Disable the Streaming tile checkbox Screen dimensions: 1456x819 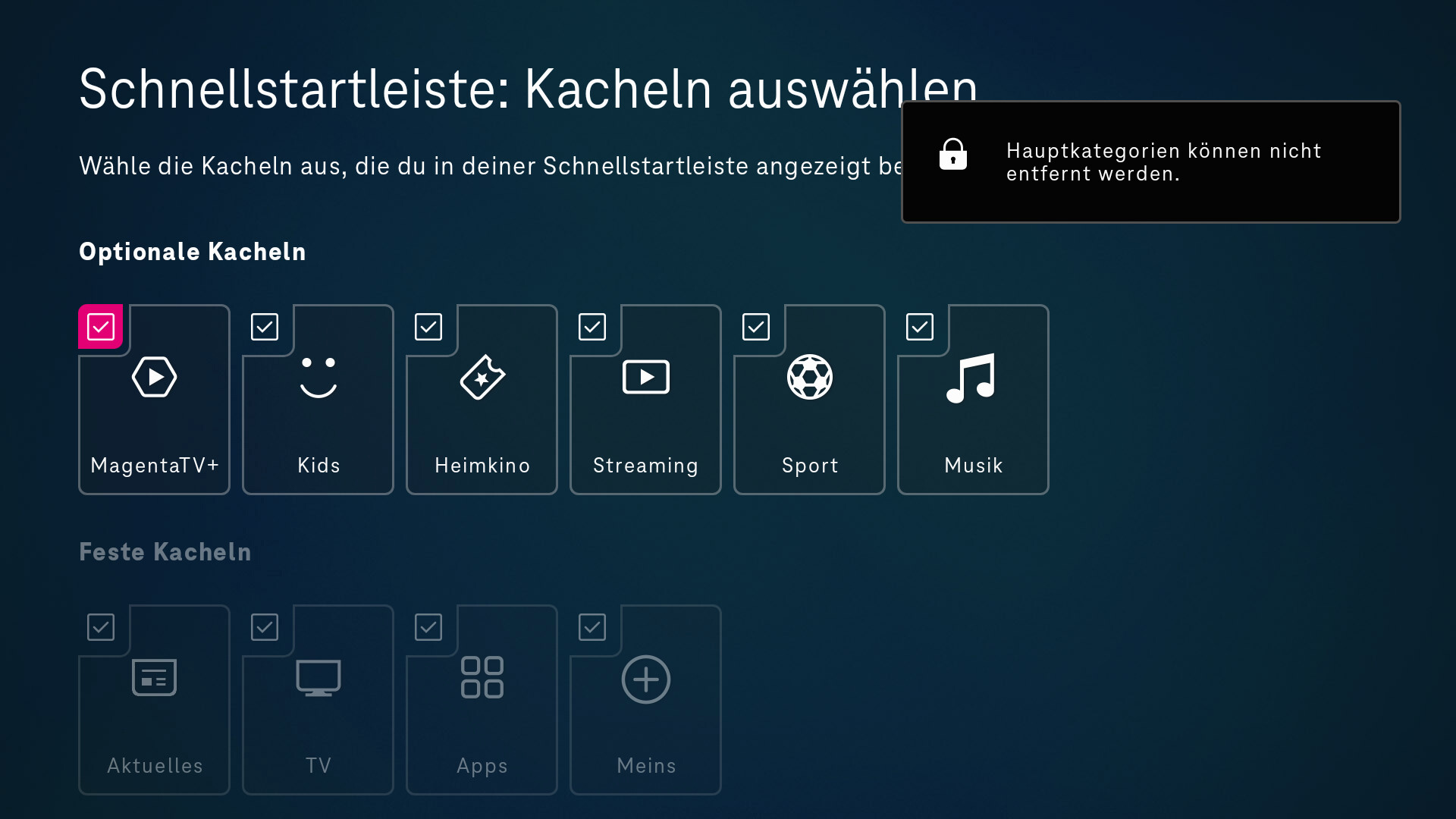tap(592, 327)
